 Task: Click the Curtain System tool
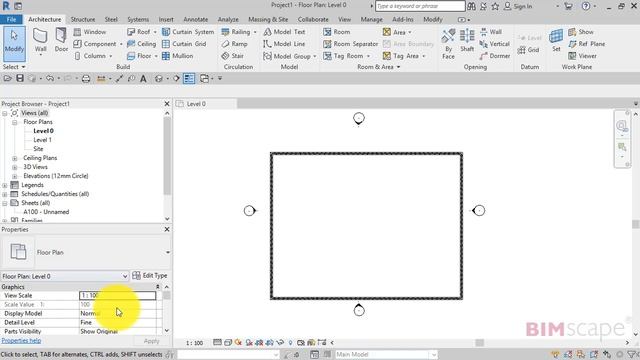(x=188, y=32)
